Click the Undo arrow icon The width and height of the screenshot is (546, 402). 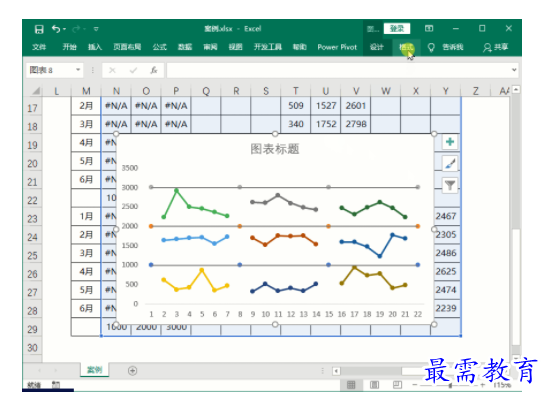tap(56, 29)
